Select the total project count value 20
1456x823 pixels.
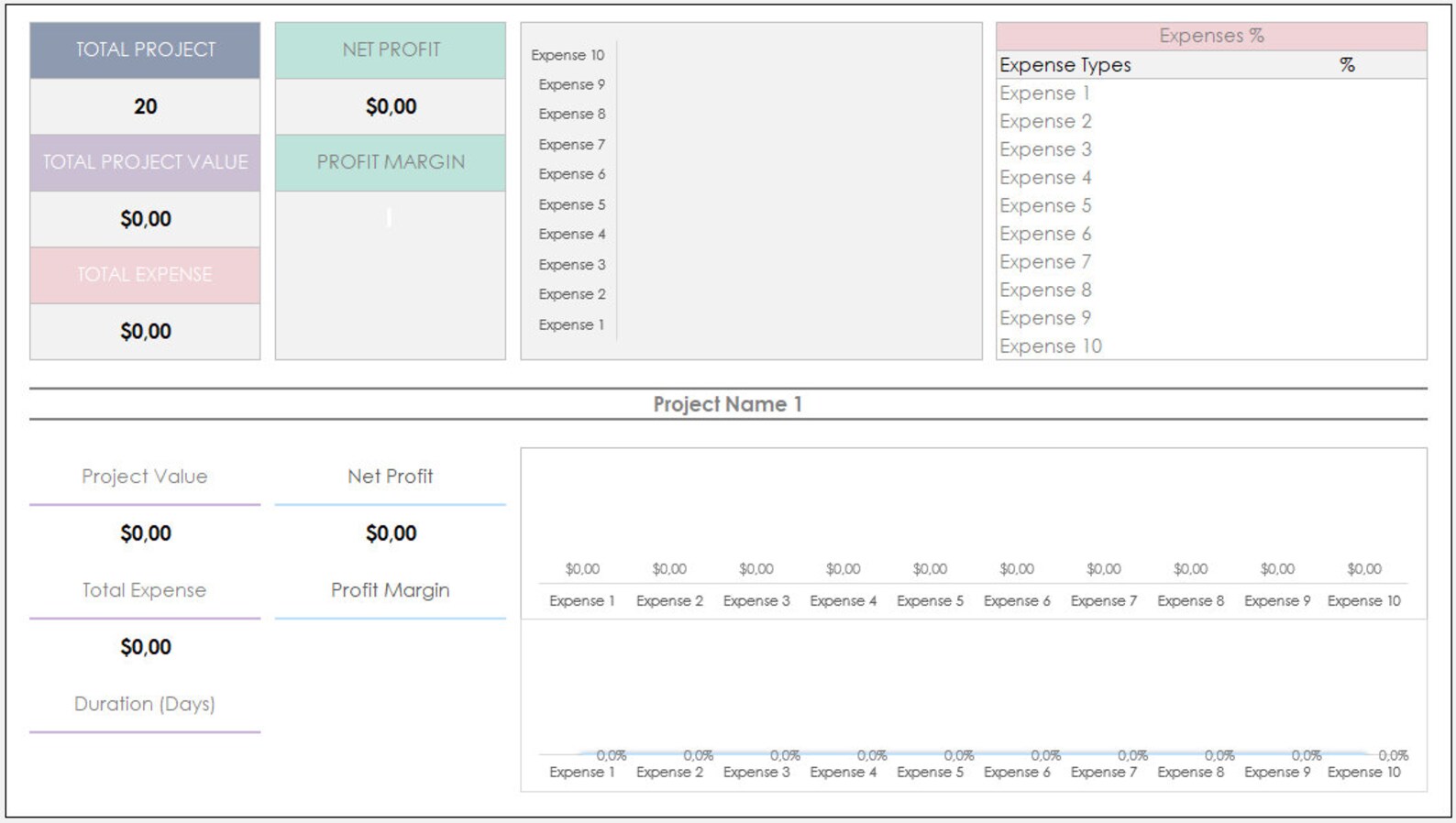click(x=145, y=106)
